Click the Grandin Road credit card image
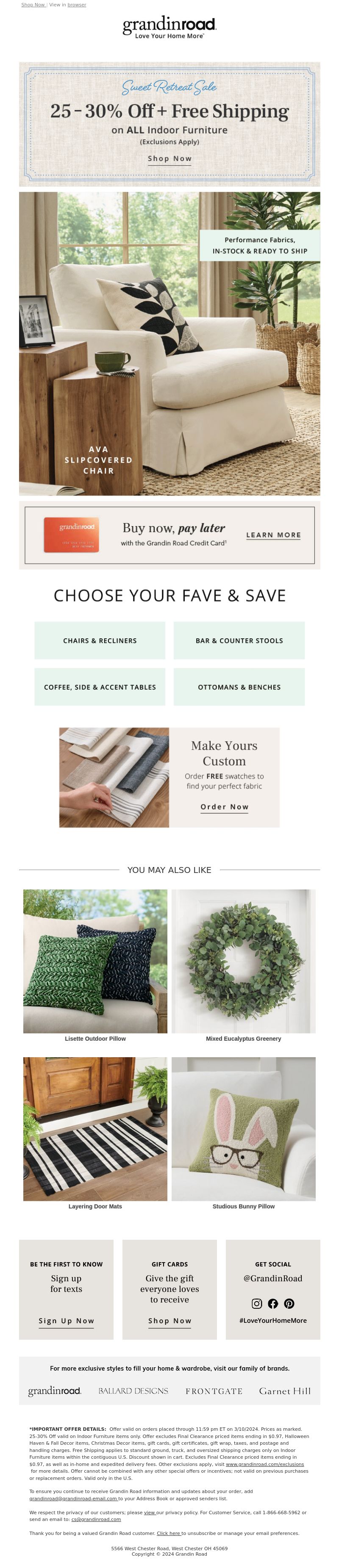This screenshot has width=339, height=1568. [x=71, y=535]
